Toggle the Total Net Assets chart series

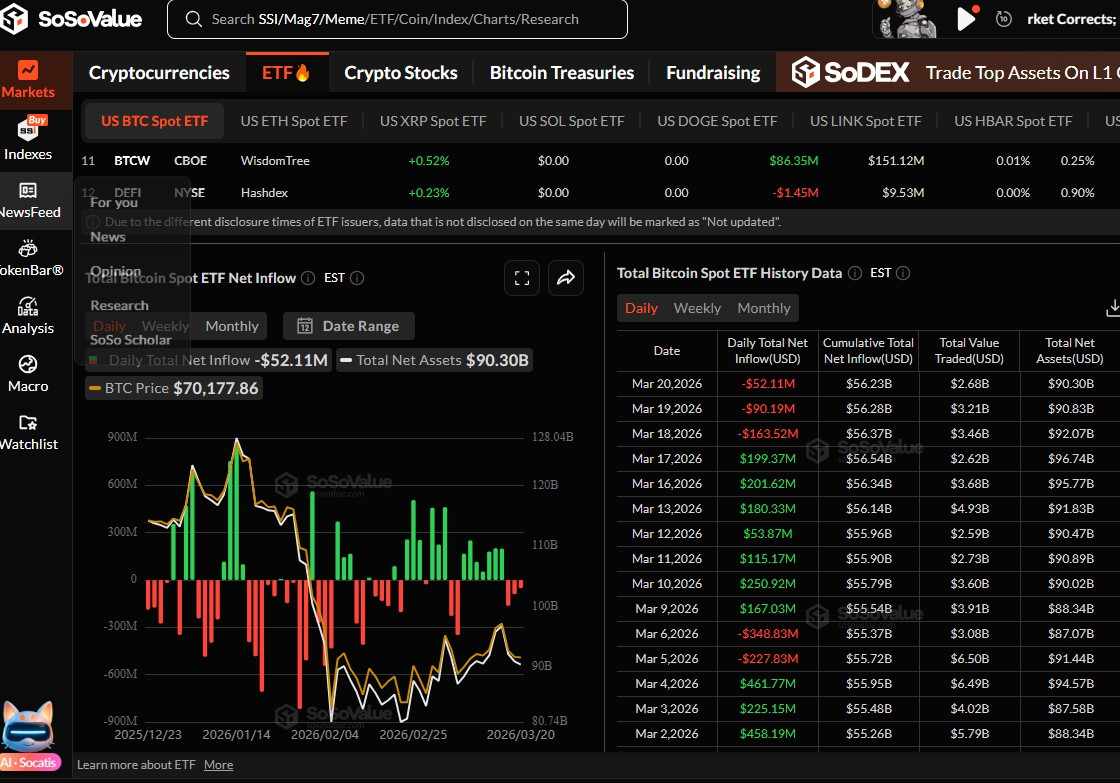434,360
